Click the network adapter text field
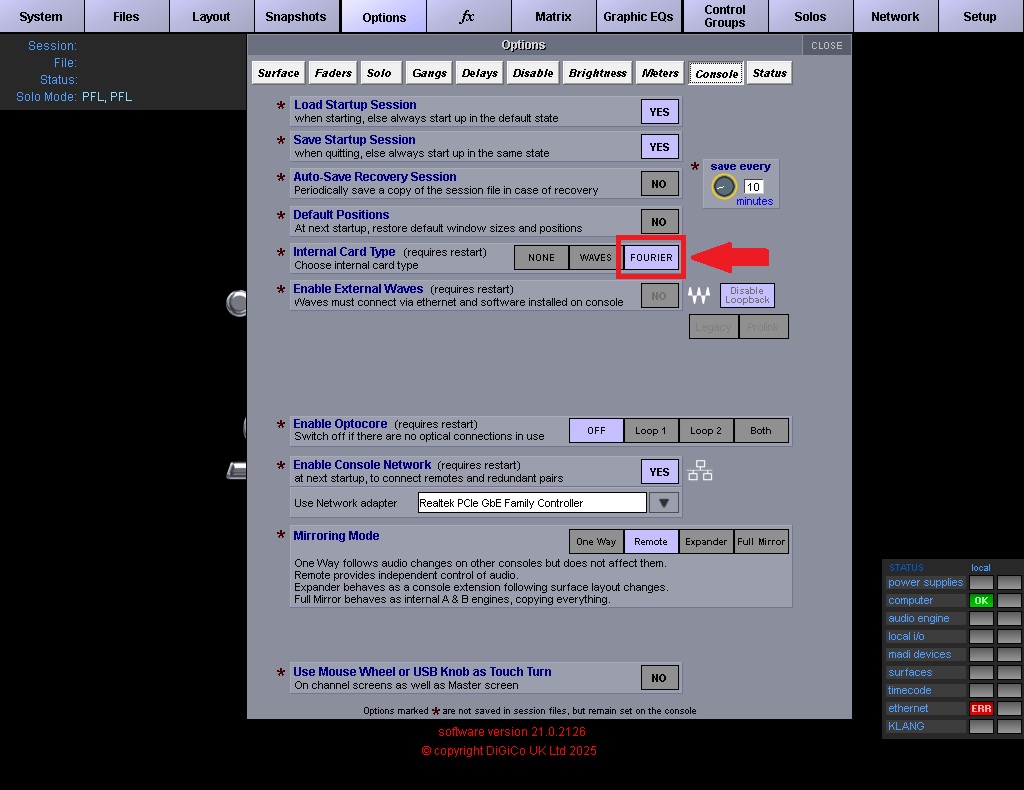The height and width of the screenshot is (790, 1024). click(532, 503)
